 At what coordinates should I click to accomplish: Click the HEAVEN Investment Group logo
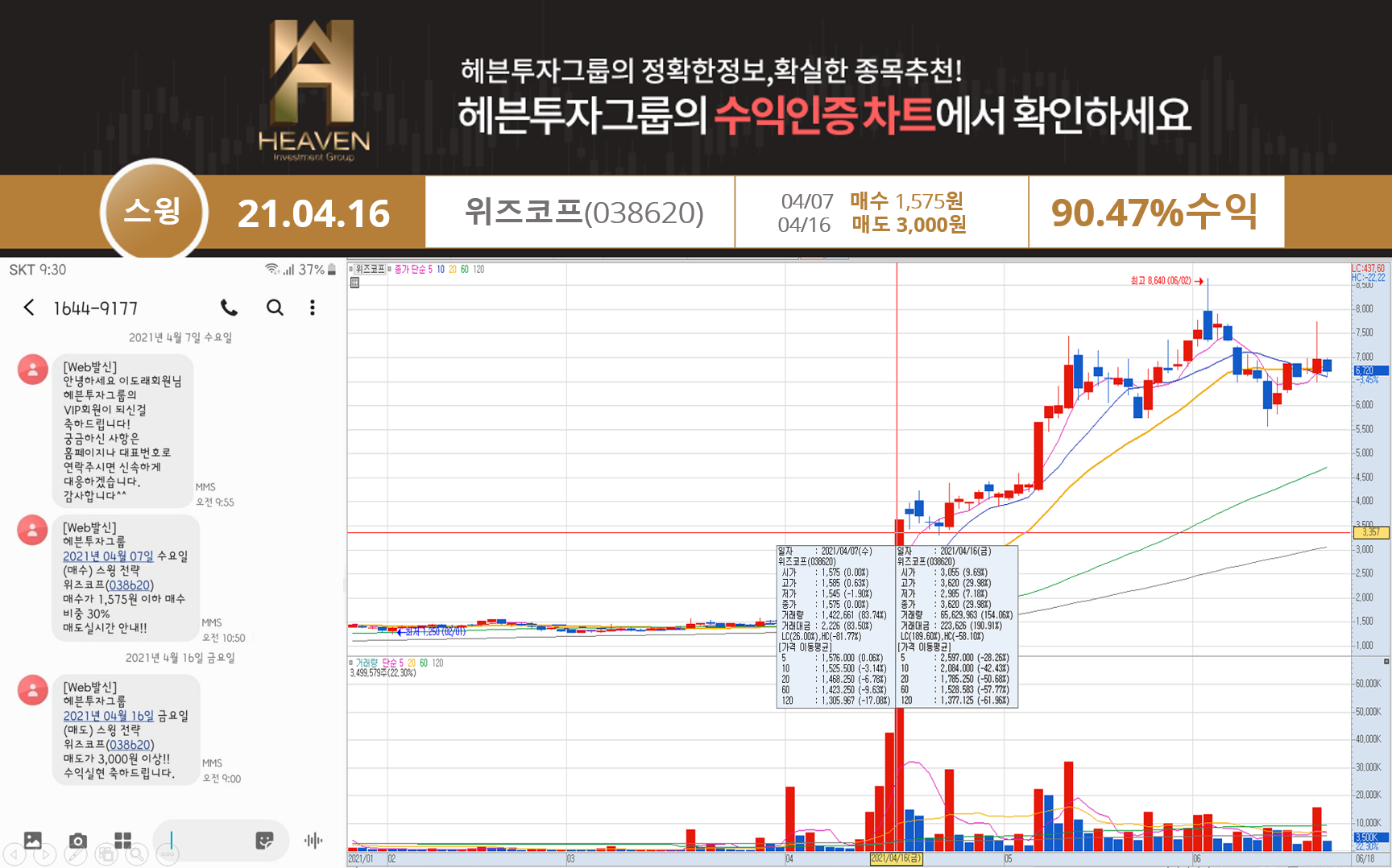(314, 89)
